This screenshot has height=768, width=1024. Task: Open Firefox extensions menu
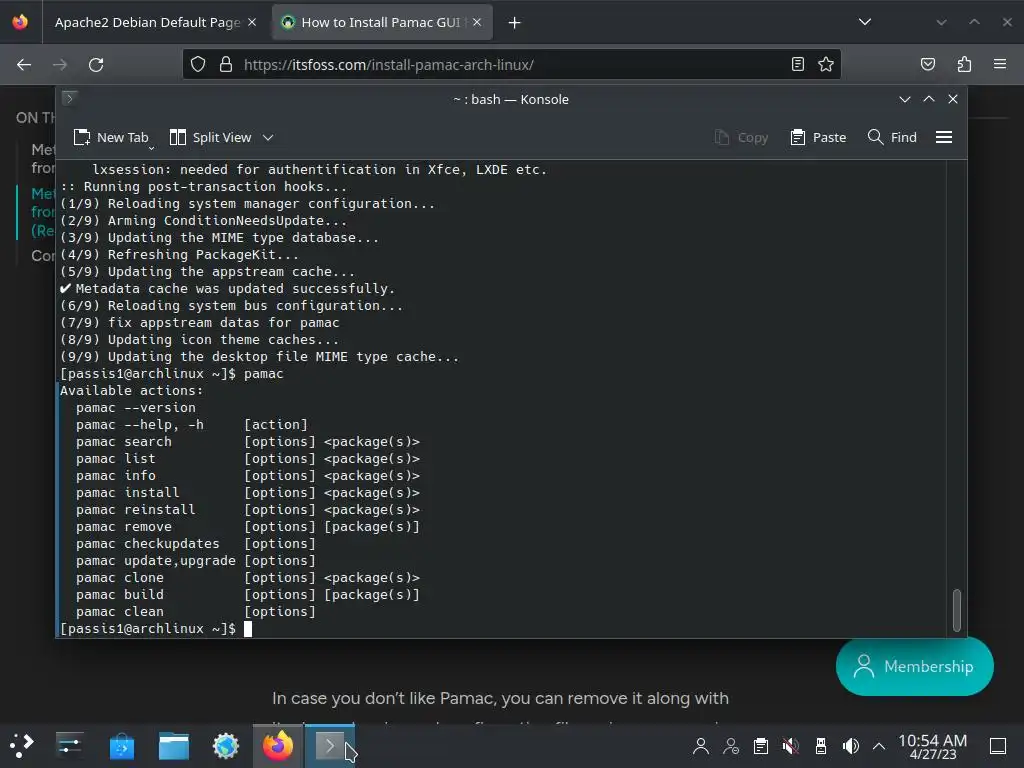pos(964,65)
